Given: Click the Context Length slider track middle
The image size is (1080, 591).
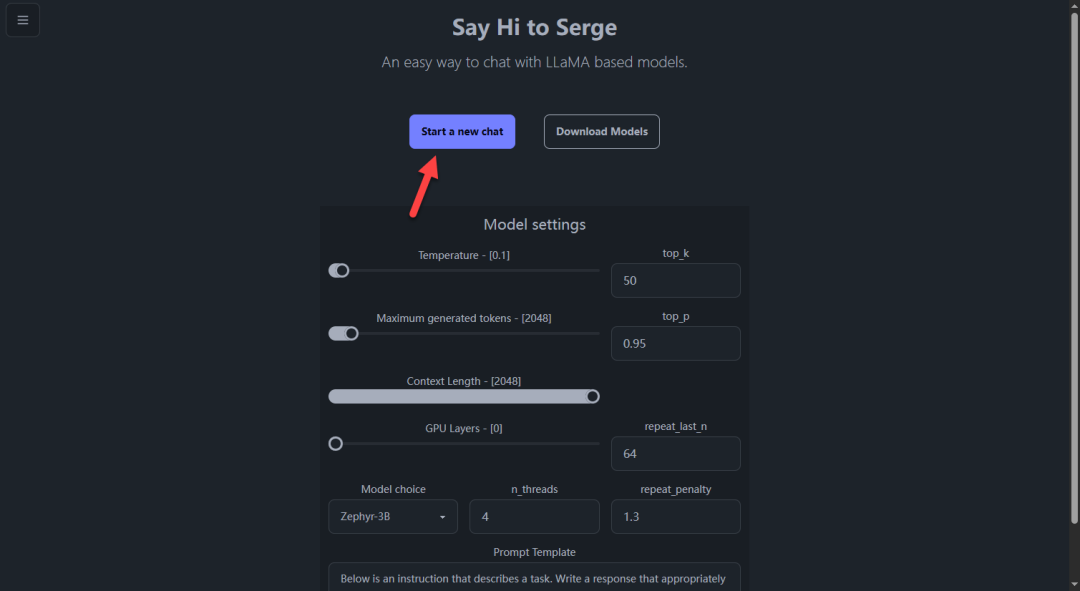Looking at the screenshot, I should tap(464, 397).
